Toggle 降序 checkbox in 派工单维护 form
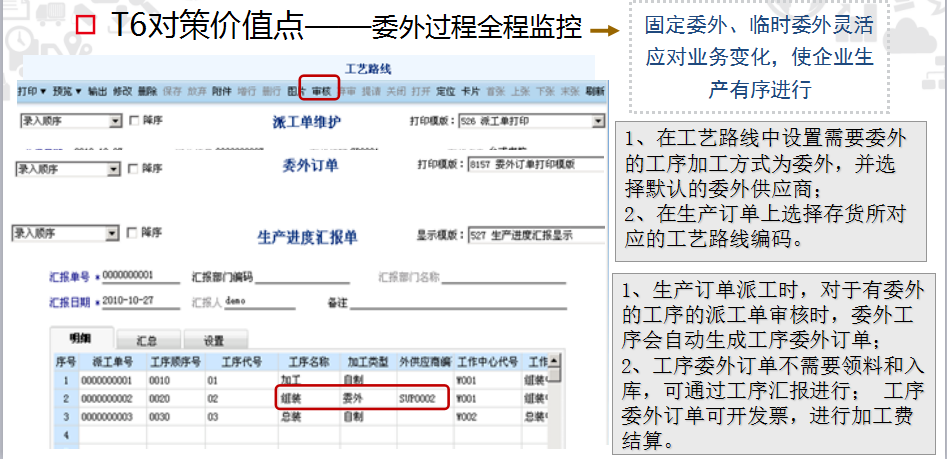Screen dimensions: 947x459 coord(133,121)
